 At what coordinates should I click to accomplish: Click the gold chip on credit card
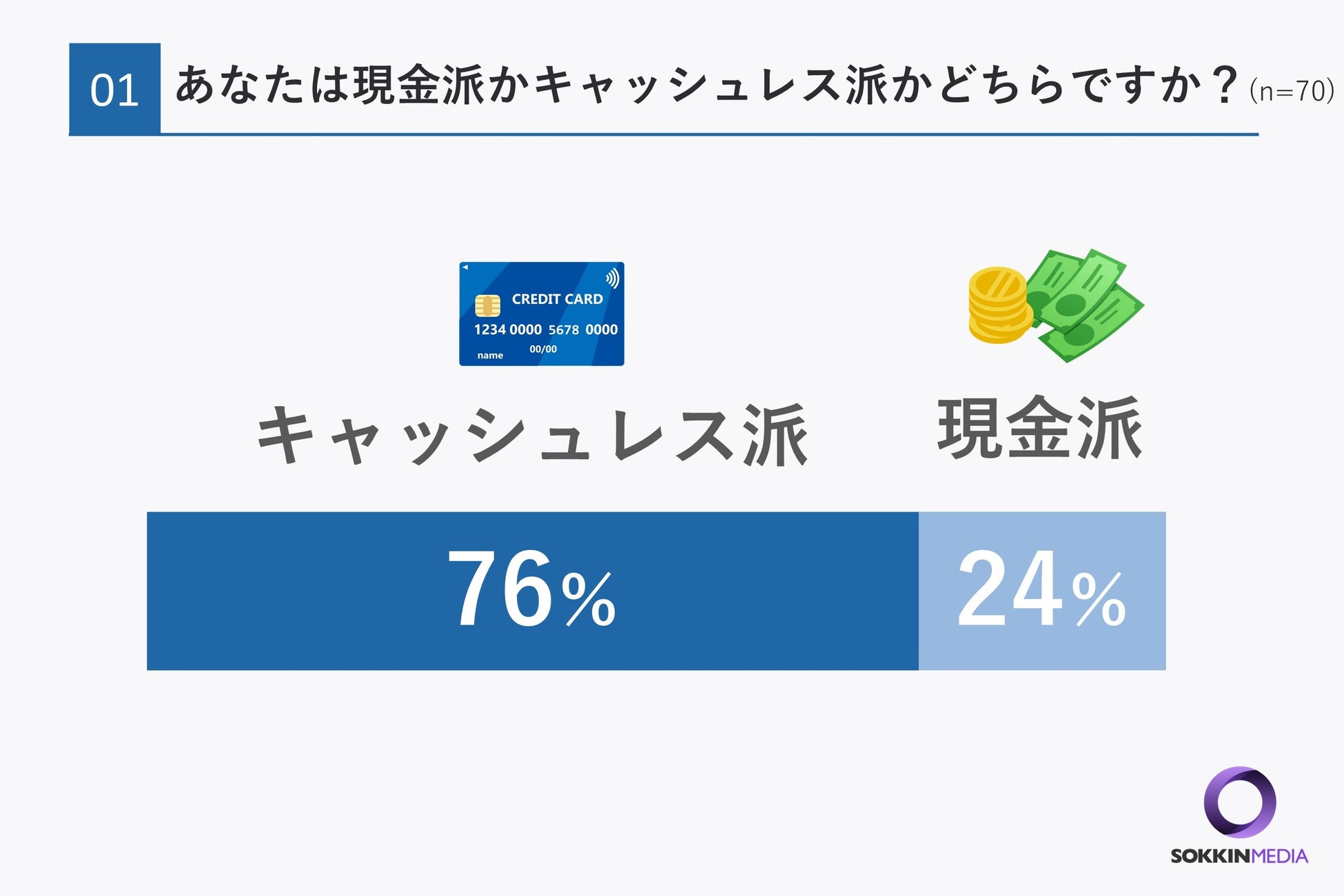487,305
